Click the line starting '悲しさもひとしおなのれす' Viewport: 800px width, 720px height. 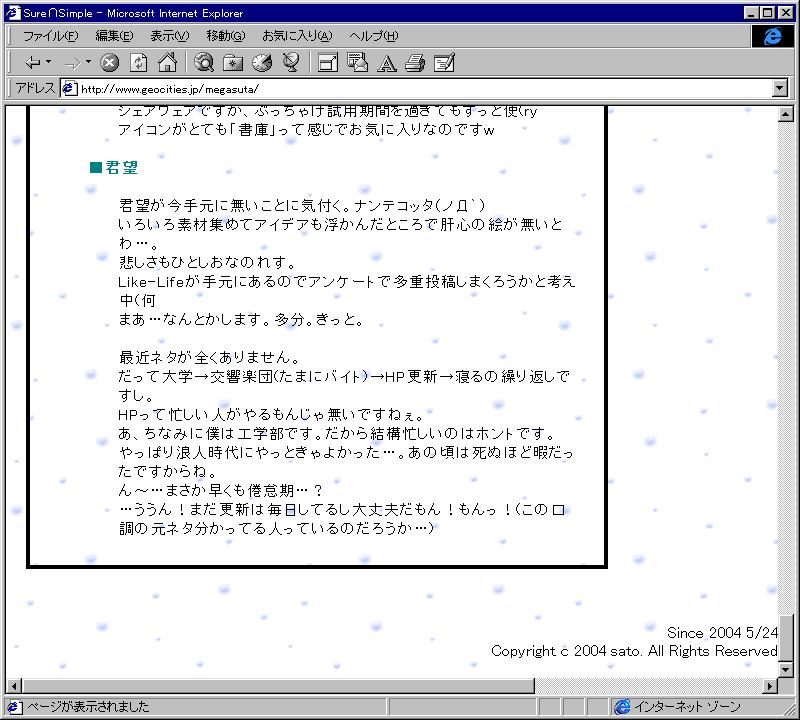click(x=207, y=262)
